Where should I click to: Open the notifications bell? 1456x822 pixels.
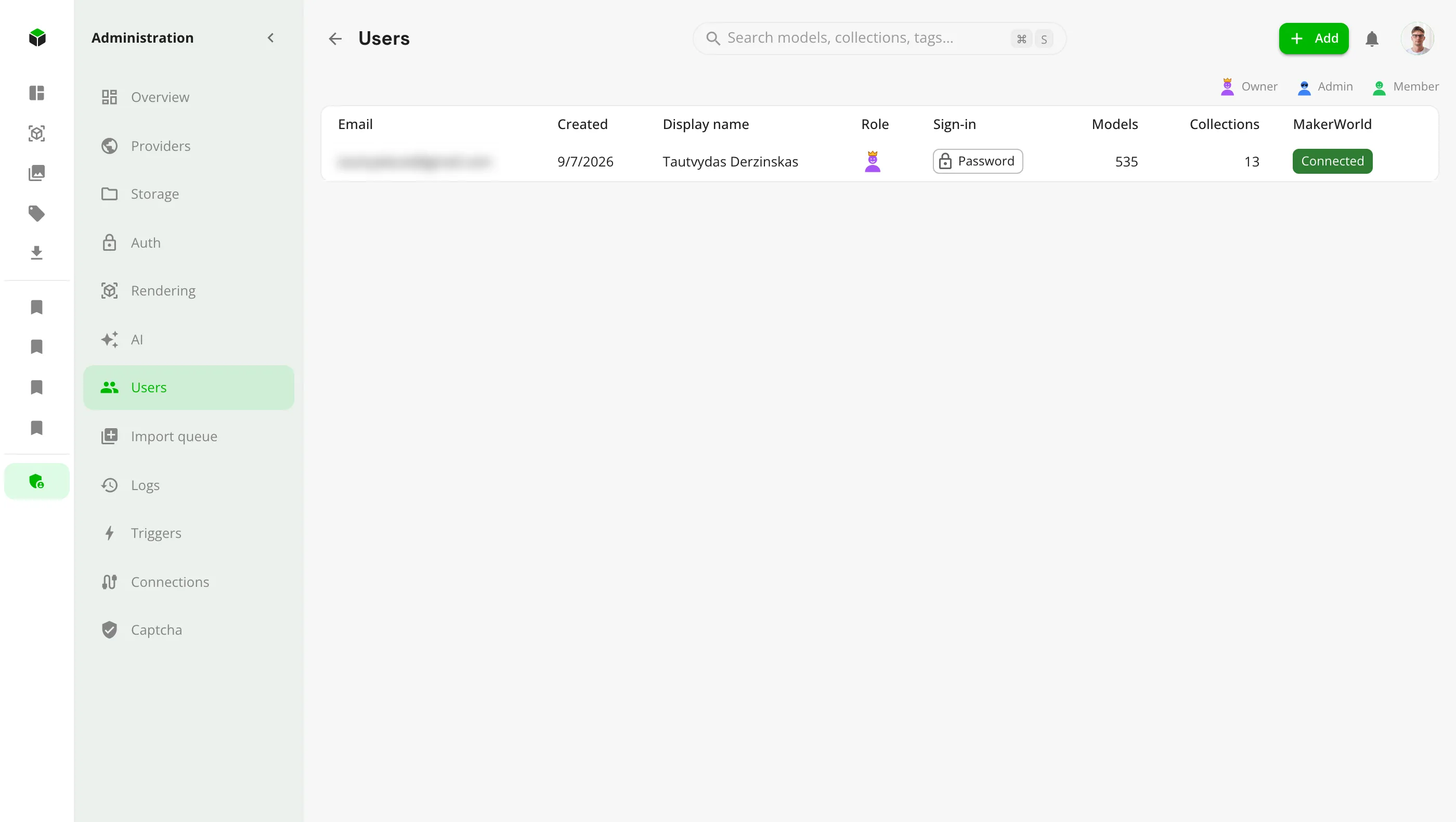click(x=1372, y=38)
